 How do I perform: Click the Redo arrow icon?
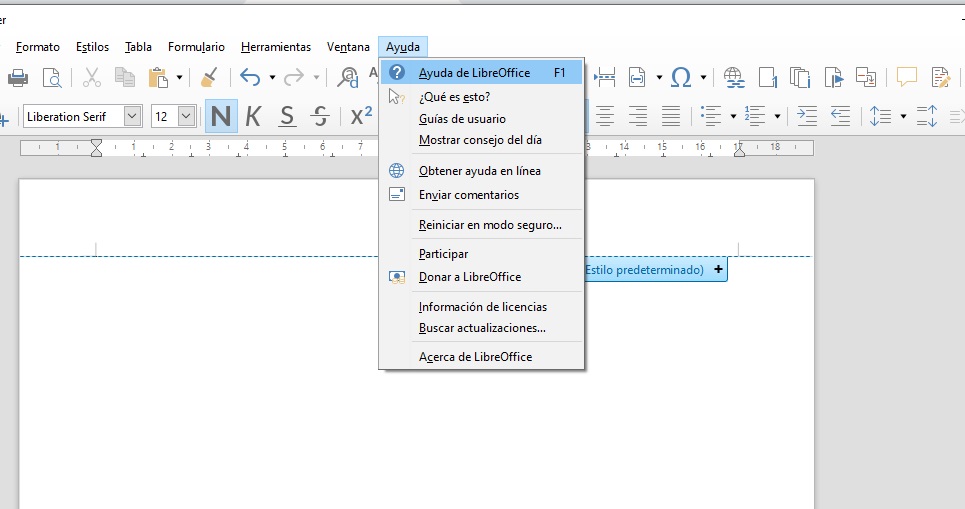(x=294, y=78)
